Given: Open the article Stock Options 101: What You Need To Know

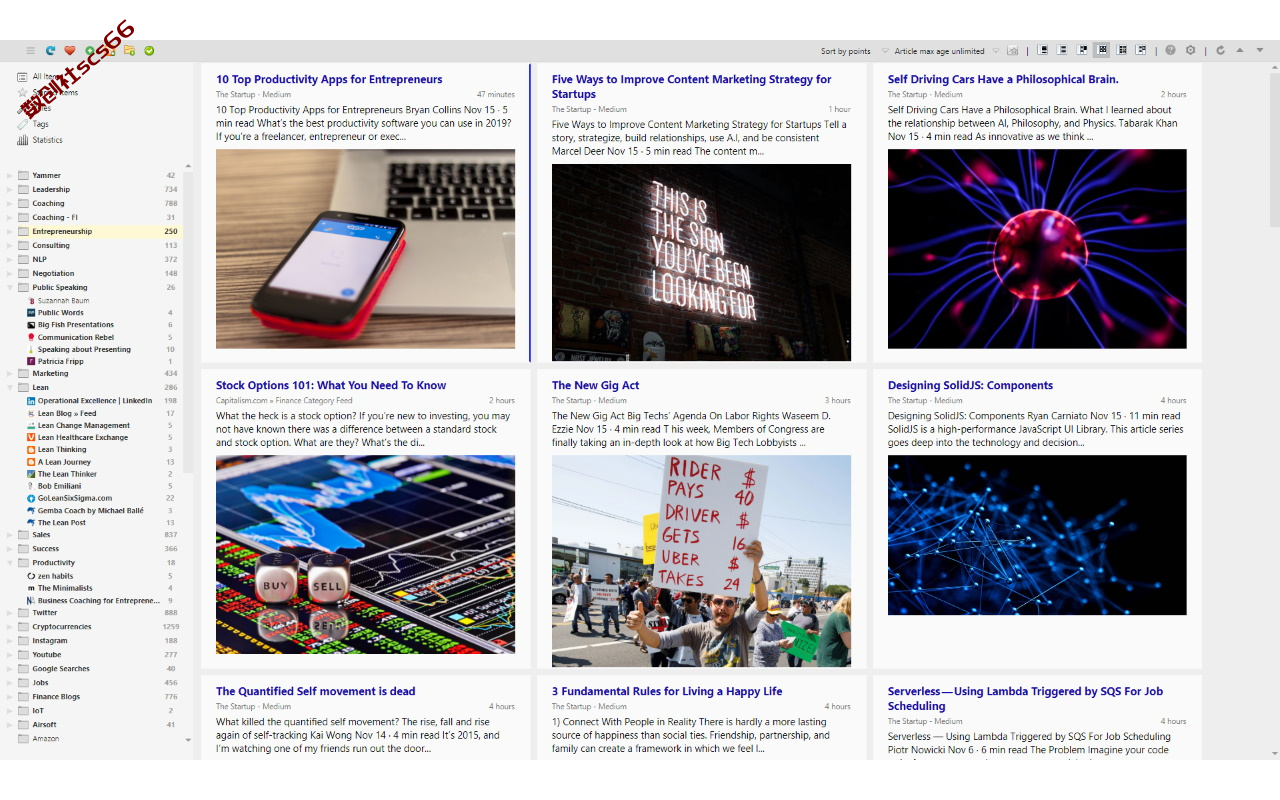Looking at the screenshot, I should [x=331, y=385].
